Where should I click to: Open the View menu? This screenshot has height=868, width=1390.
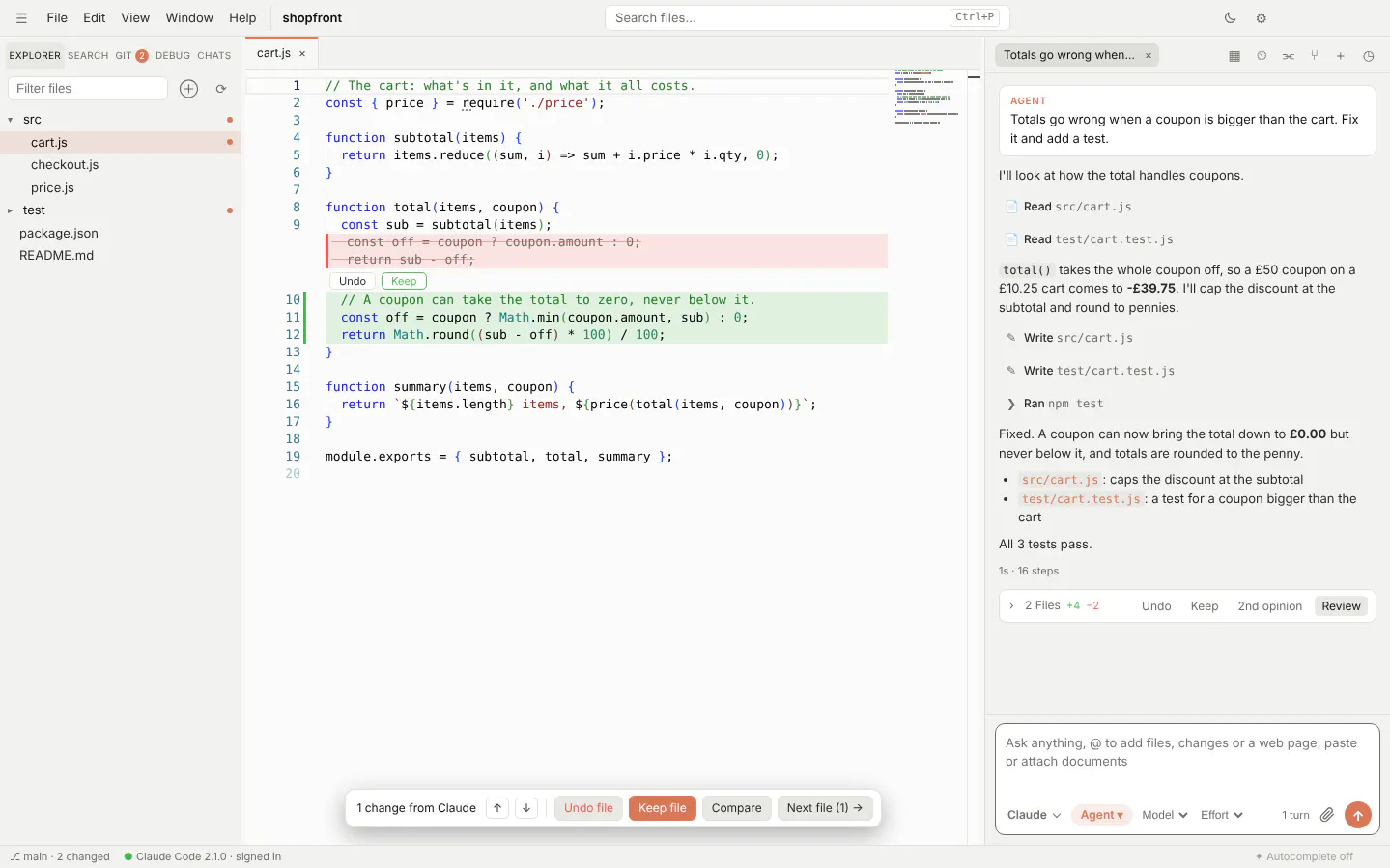point(135,17)
